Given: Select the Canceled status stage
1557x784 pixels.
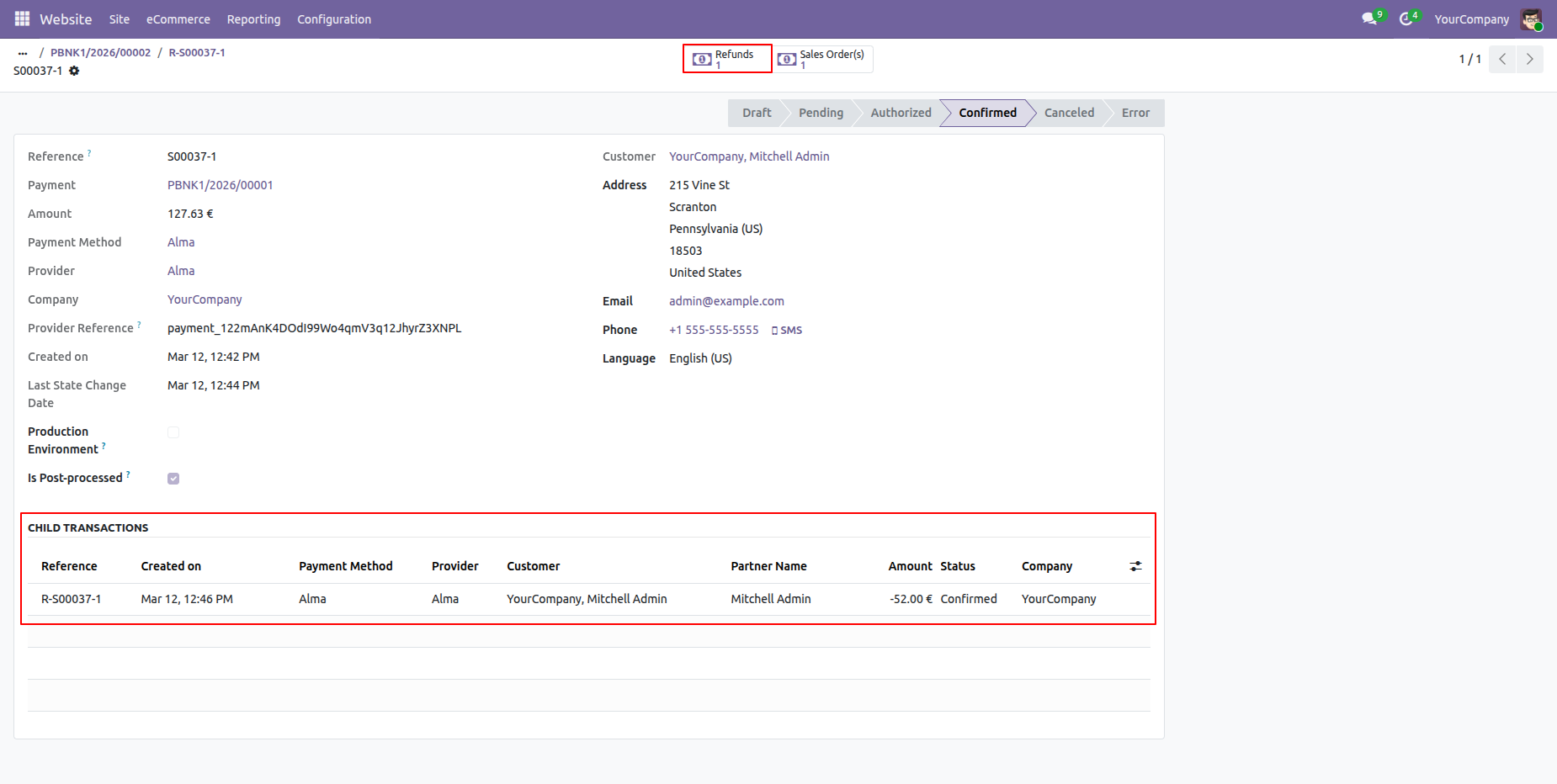Looking at the screenshot, I should pos(1069,113).
